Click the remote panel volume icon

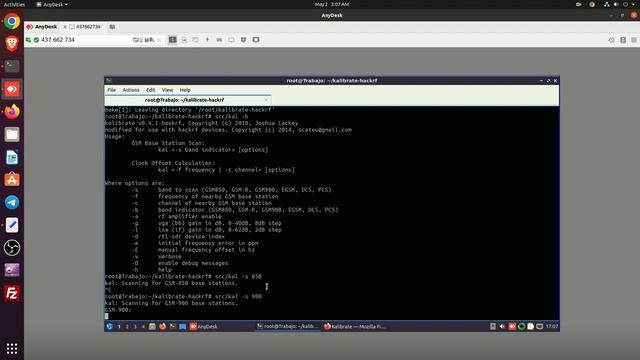[502, 326]
